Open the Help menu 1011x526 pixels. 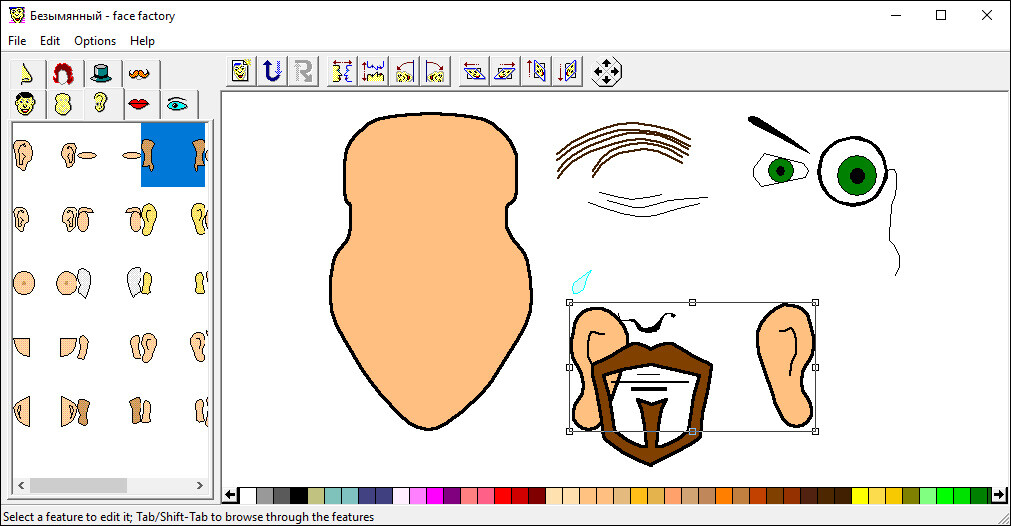[x=142, y=41]
